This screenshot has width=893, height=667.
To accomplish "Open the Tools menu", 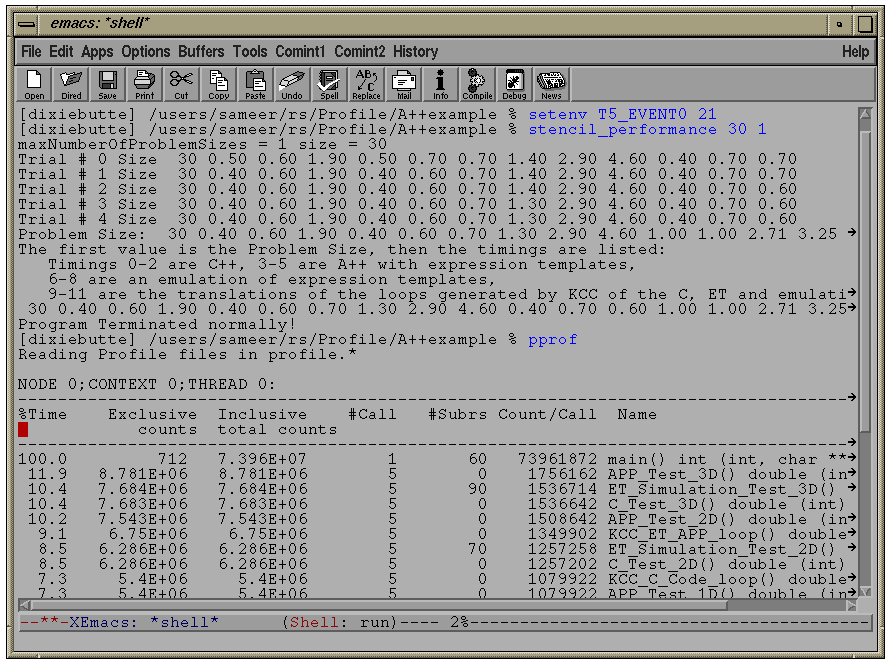I will click(x=249, y=52).
